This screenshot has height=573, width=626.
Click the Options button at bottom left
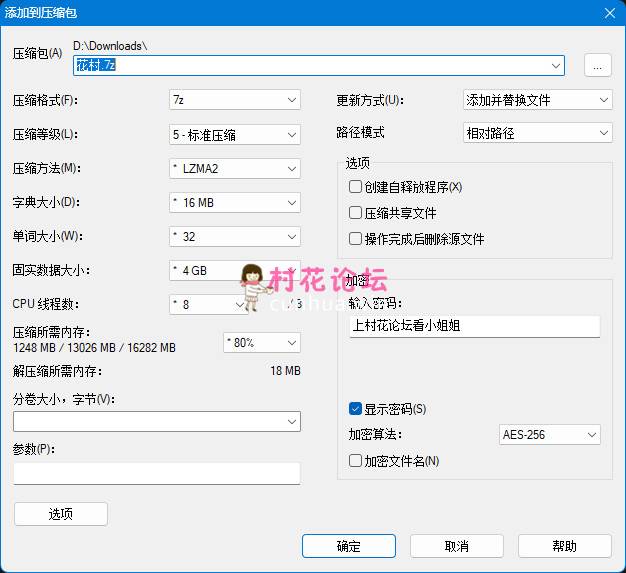pyautogui.click(x=61, y=514)
